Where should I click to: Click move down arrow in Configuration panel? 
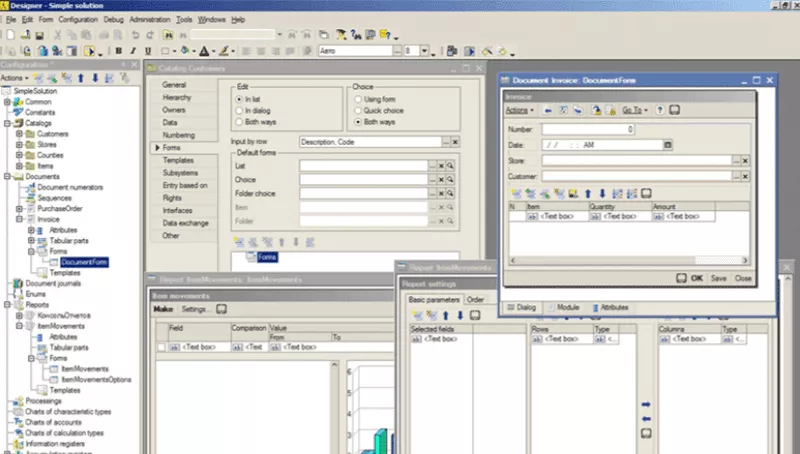(95, 78)
